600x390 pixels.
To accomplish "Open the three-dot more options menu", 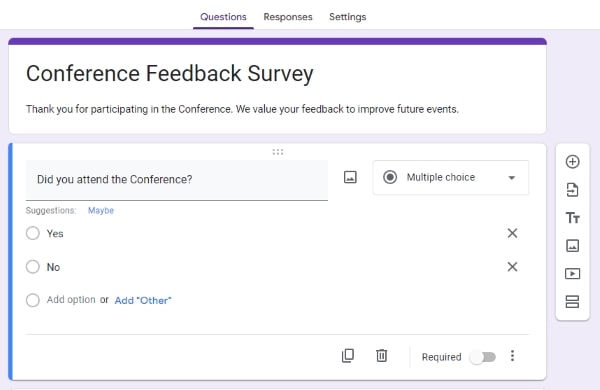I will pyautogui.click(x=512, y=356).
